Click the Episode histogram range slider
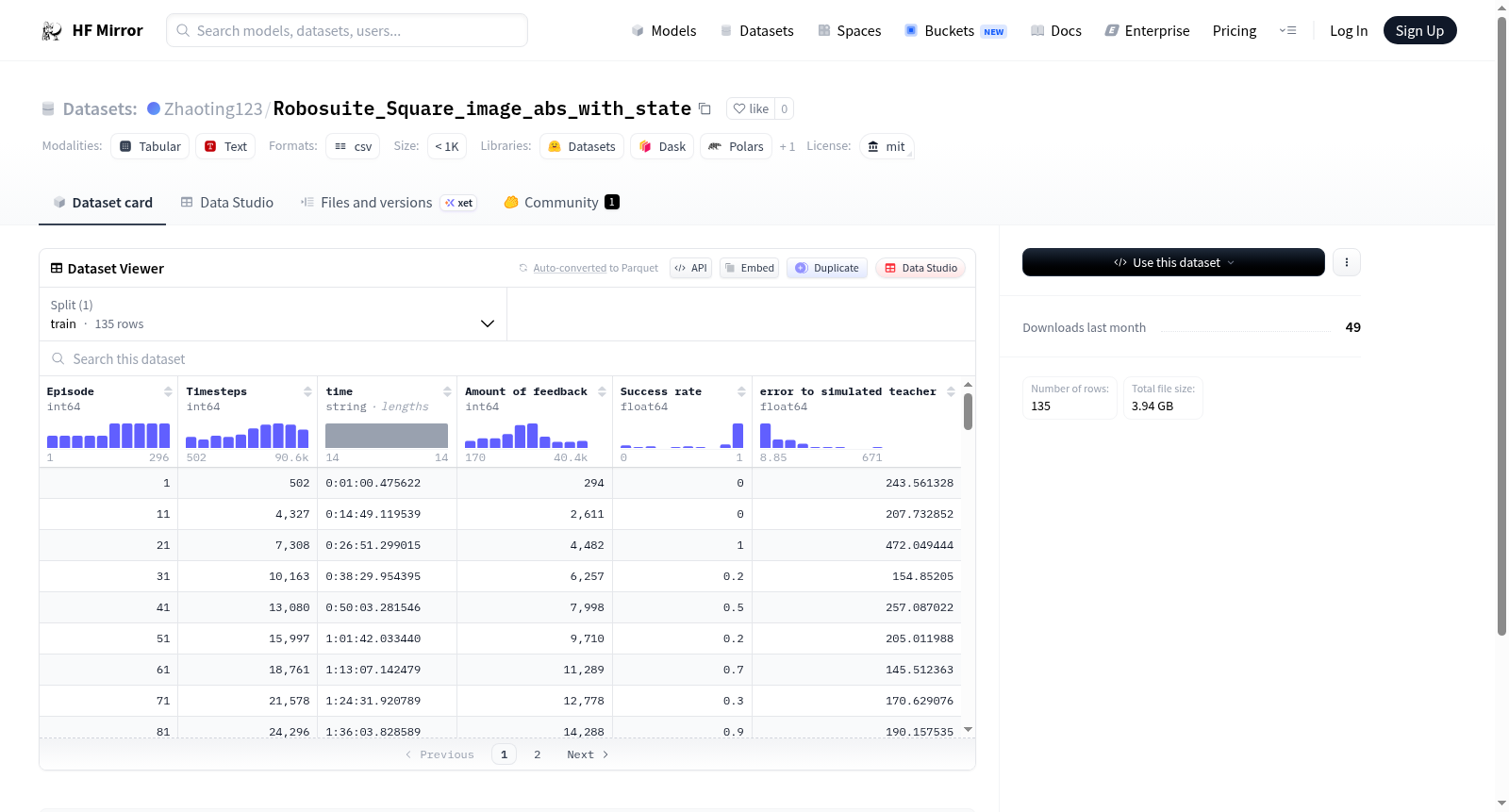This screenshot has width=1509, height=812. [108, 435]
